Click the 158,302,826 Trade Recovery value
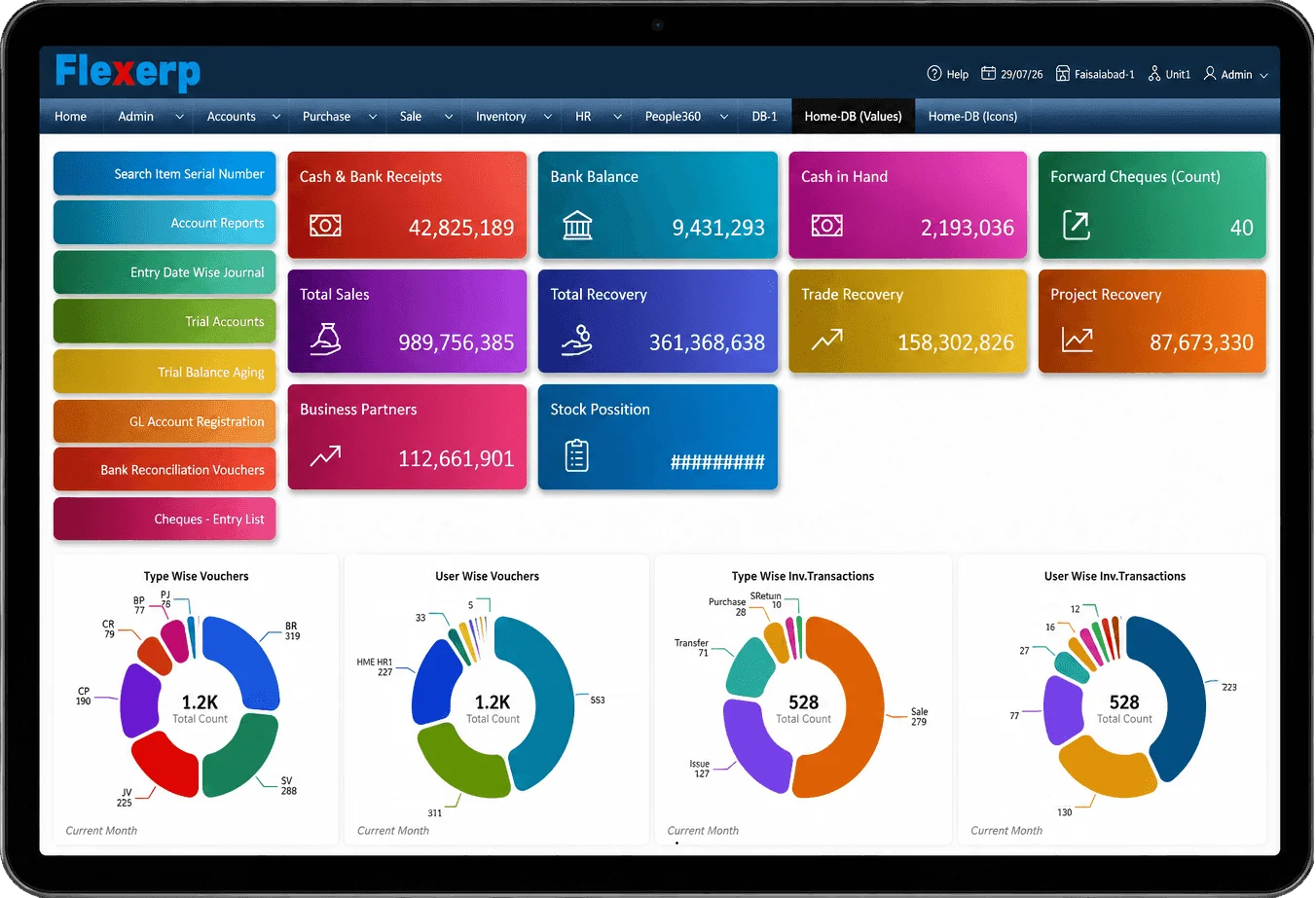Viewport: 1316px width, 898px height. click(956, 342)
